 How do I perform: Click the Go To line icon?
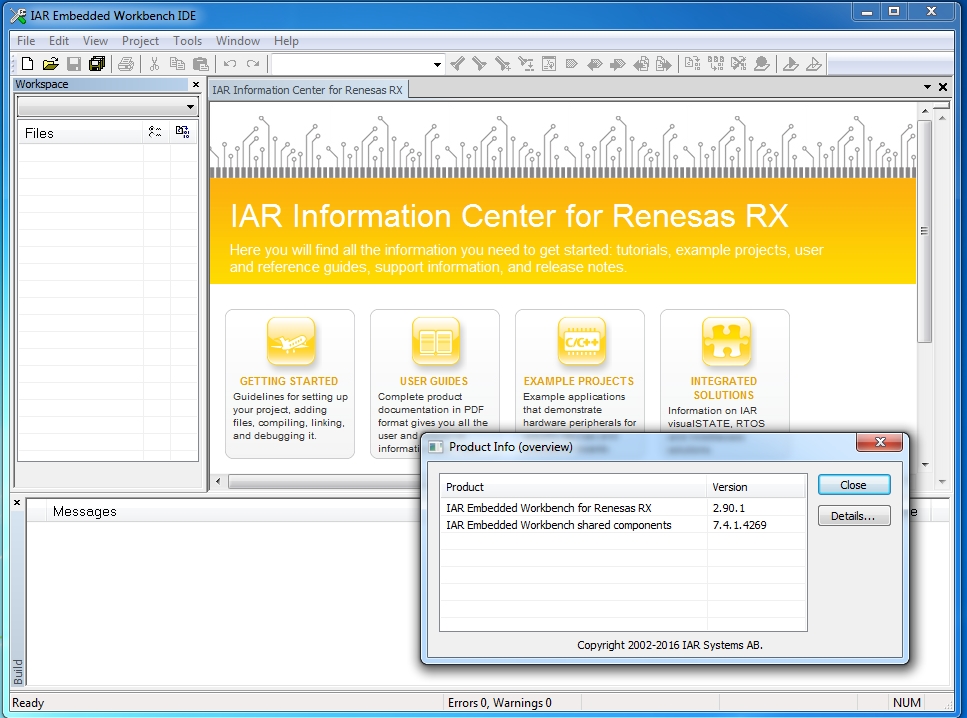549,64
